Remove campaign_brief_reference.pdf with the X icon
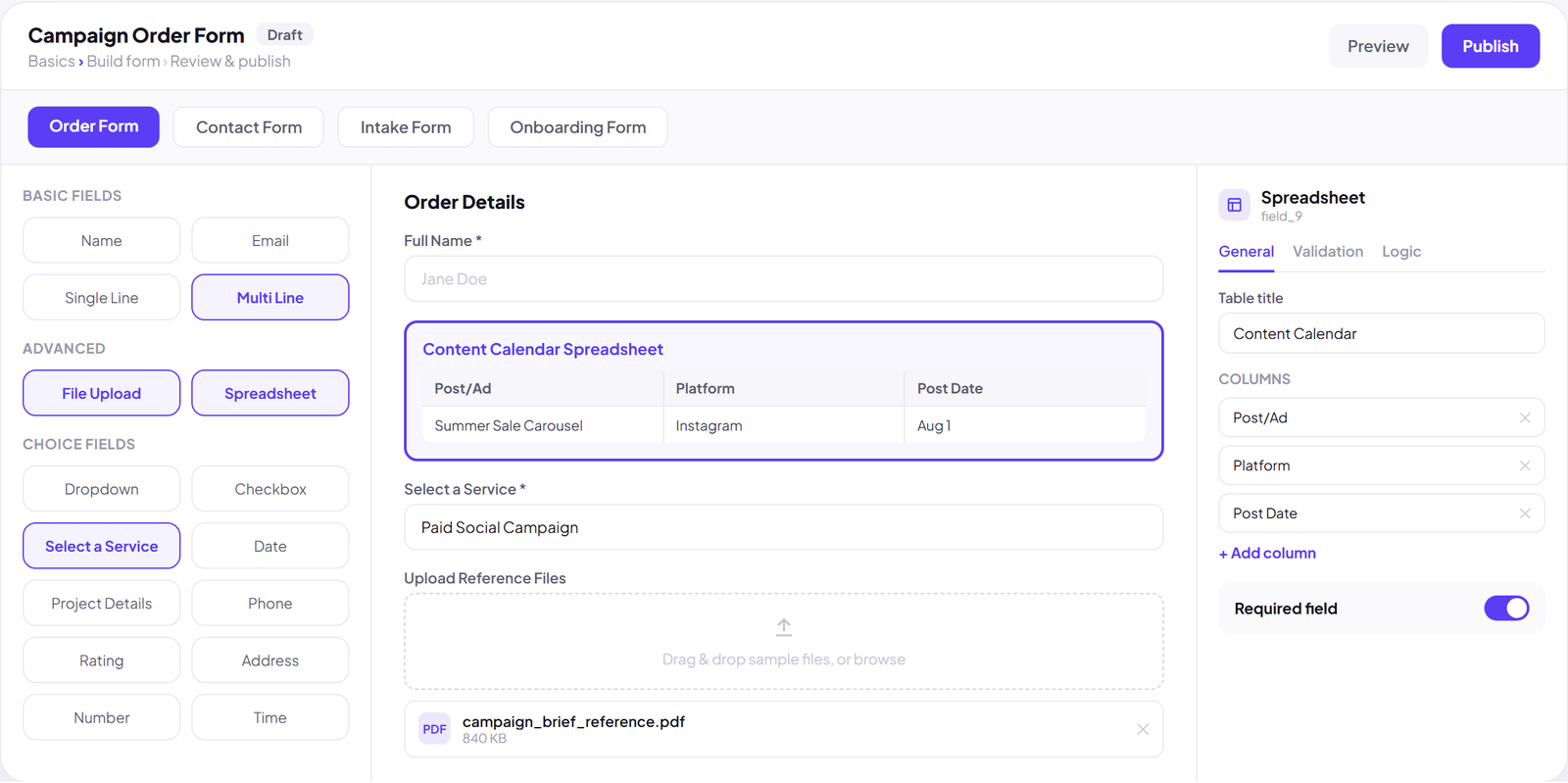This screenshot has width=1568, height=783. (1143, 729)
